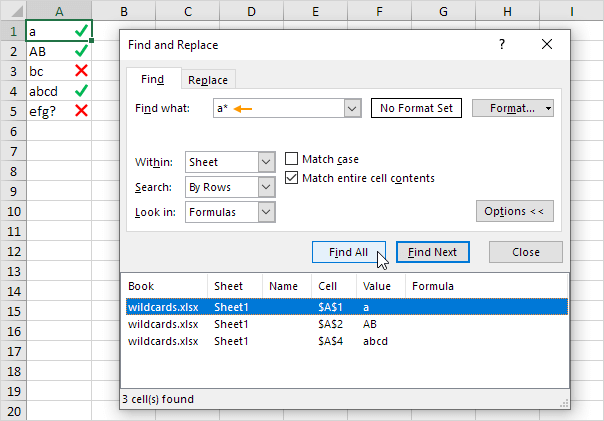Click the green checkmark next to AB

tap(81, 51)
